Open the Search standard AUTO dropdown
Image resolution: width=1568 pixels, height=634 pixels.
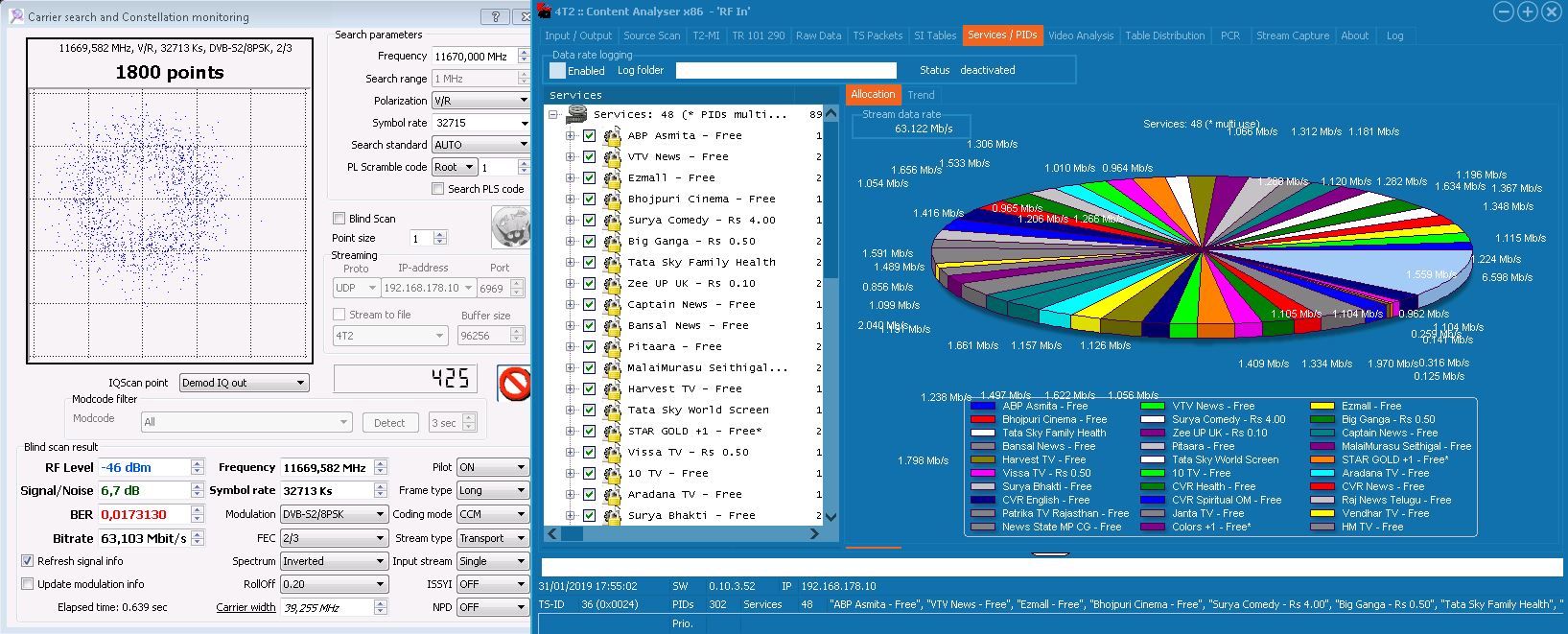(x=480, y=145)
